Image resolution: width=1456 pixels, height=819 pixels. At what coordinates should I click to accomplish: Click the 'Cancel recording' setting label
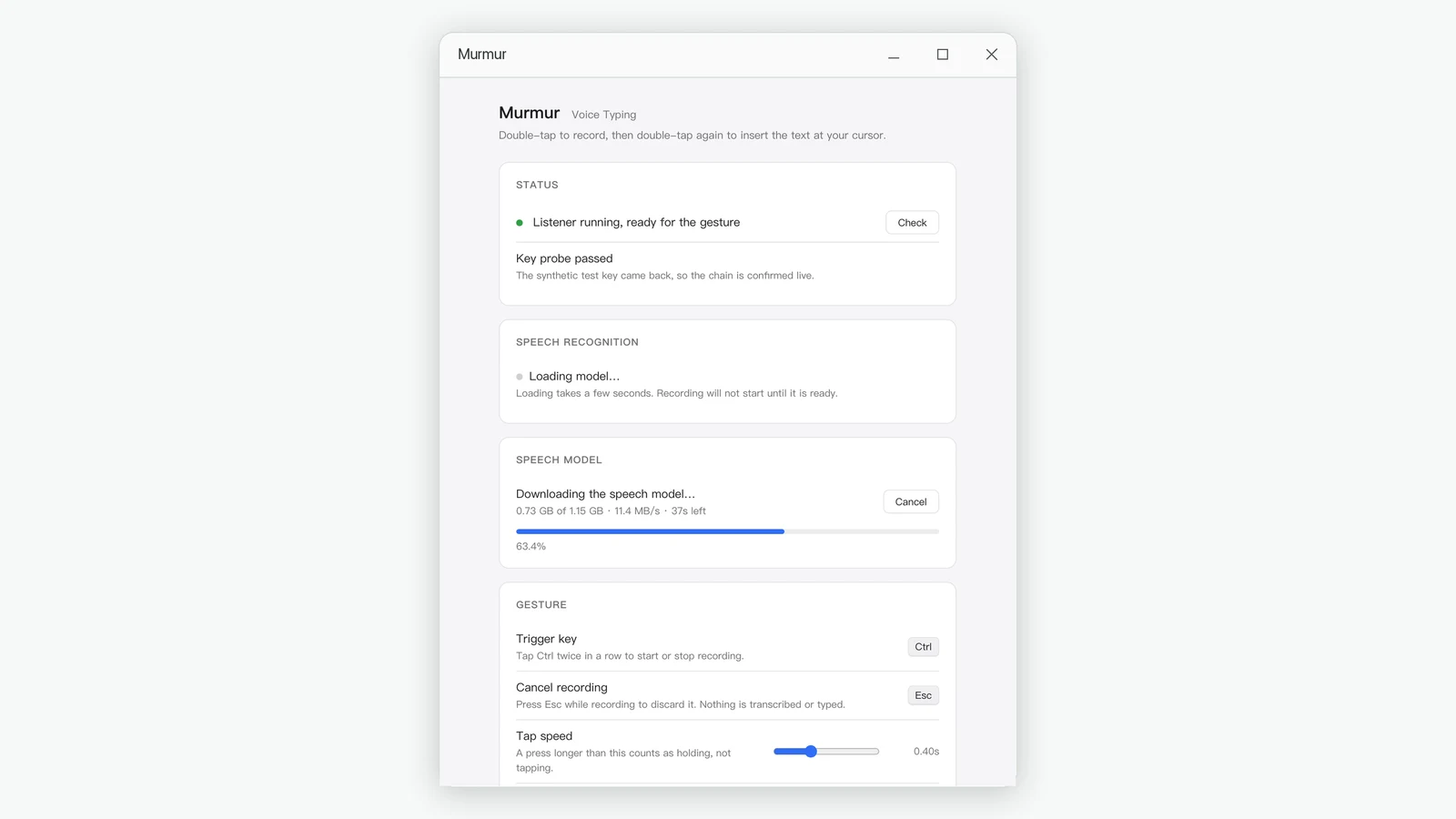(561, 688)
